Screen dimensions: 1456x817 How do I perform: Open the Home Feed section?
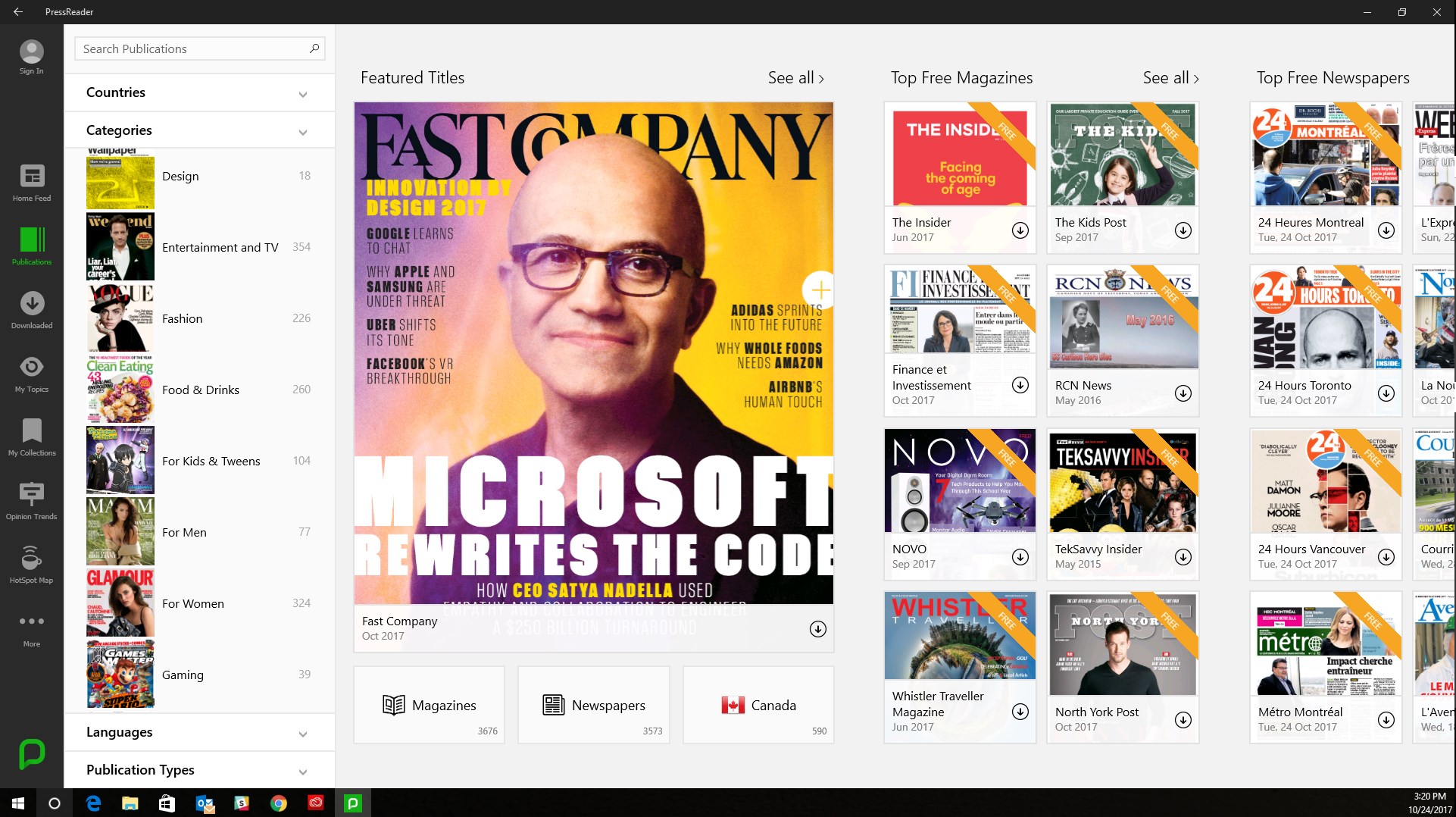tap(31, 182)
